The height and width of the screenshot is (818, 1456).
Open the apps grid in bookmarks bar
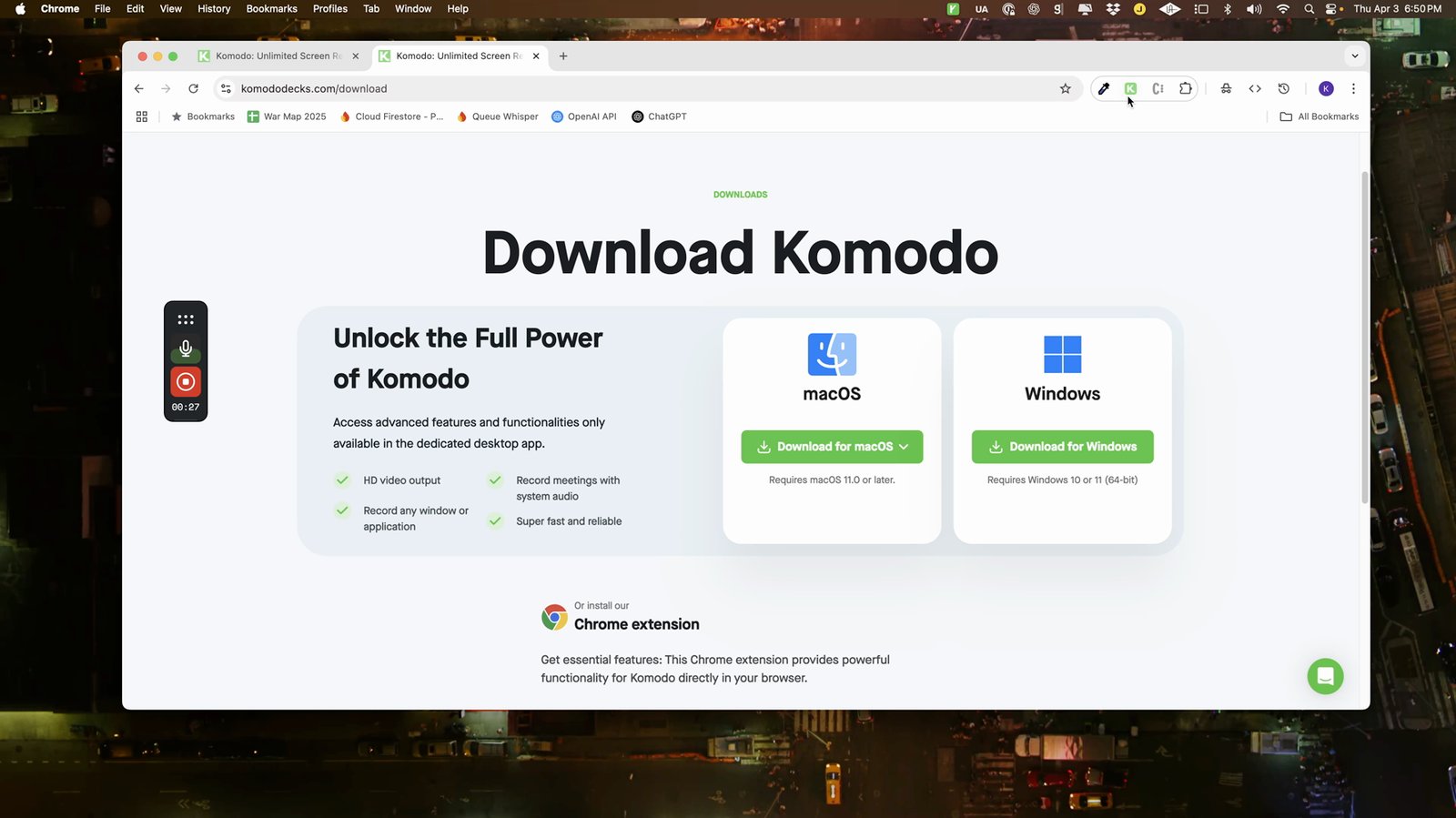(142, 116)
